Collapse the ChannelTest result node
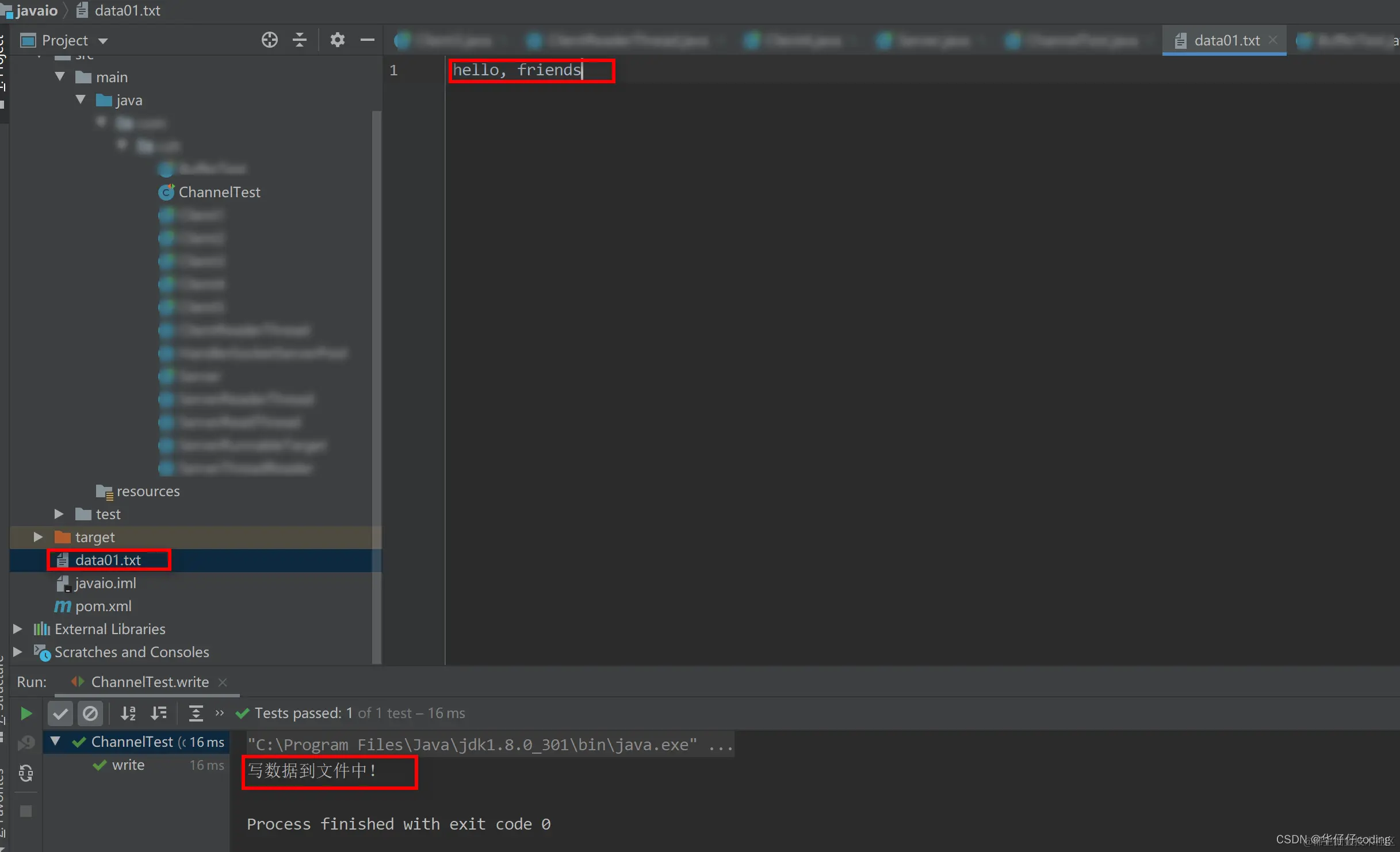This screenshot has height=852, width=1400. click(x=55, y=741)
